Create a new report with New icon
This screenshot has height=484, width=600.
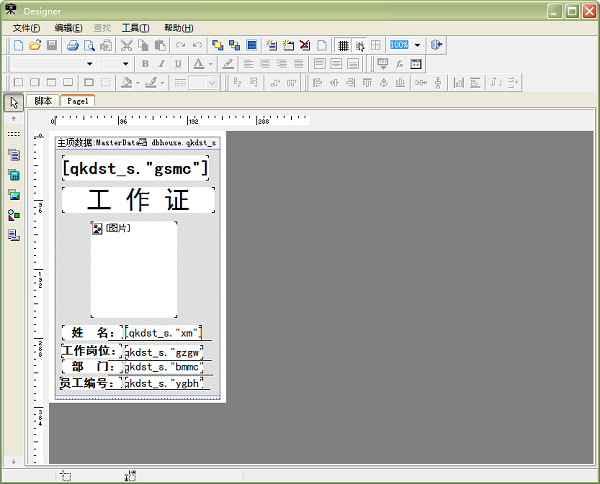click(18, 45)
